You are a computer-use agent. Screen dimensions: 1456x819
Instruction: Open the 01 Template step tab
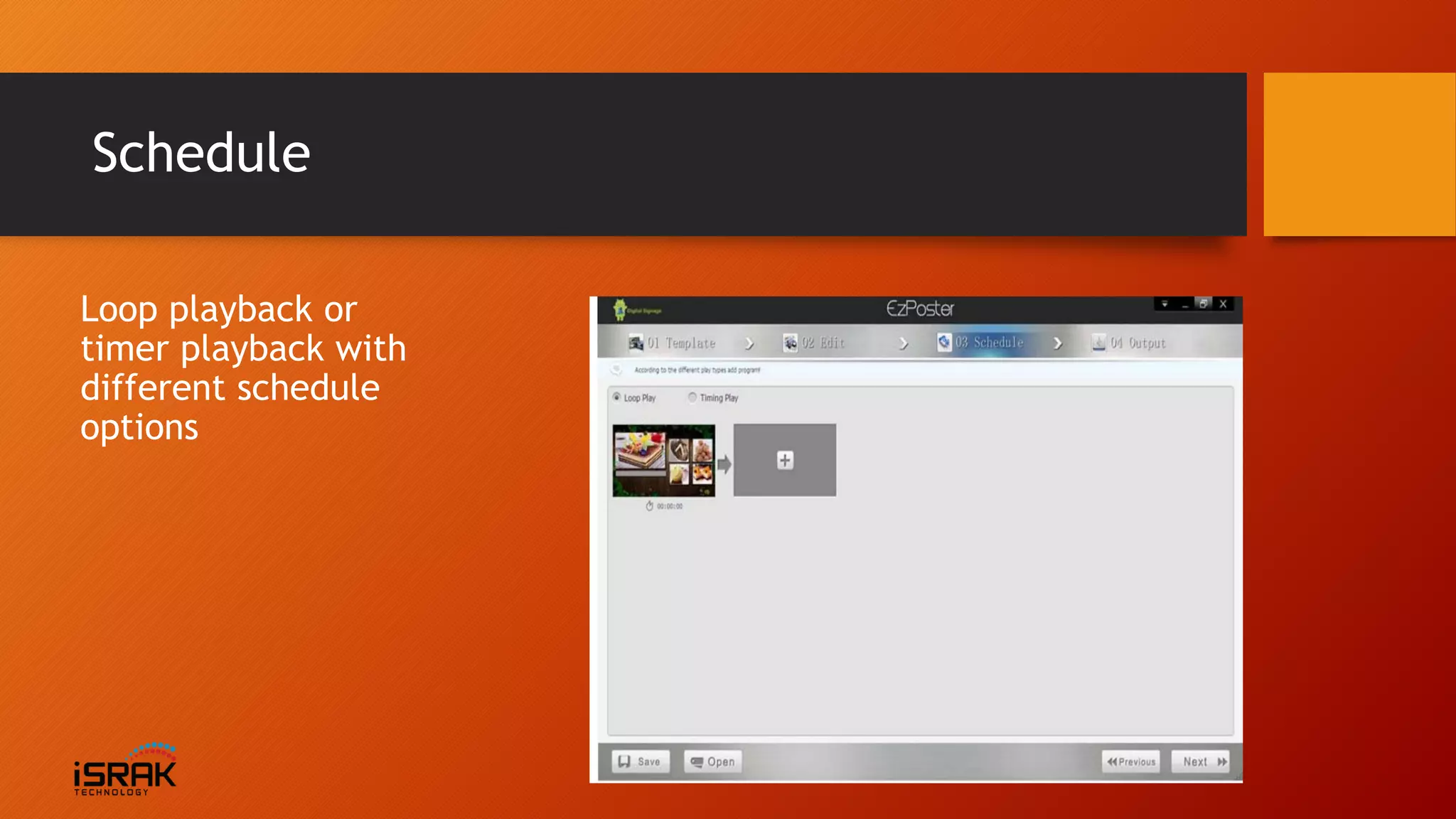673,343
